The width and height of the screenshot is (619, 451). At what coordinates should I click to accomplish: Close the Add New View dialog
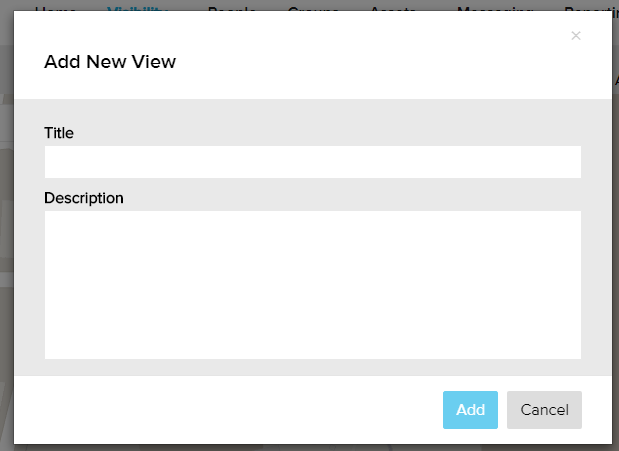pos(575,36)
